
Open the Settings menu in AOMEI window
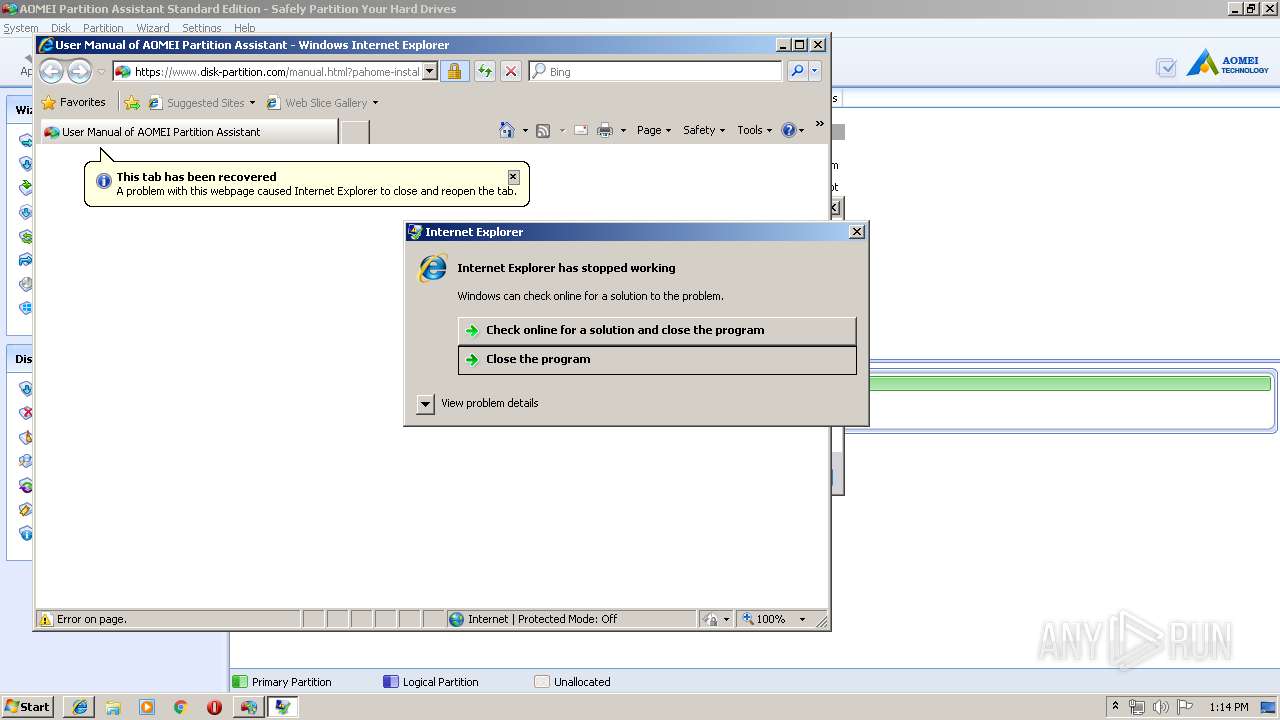tap(202, 28)
